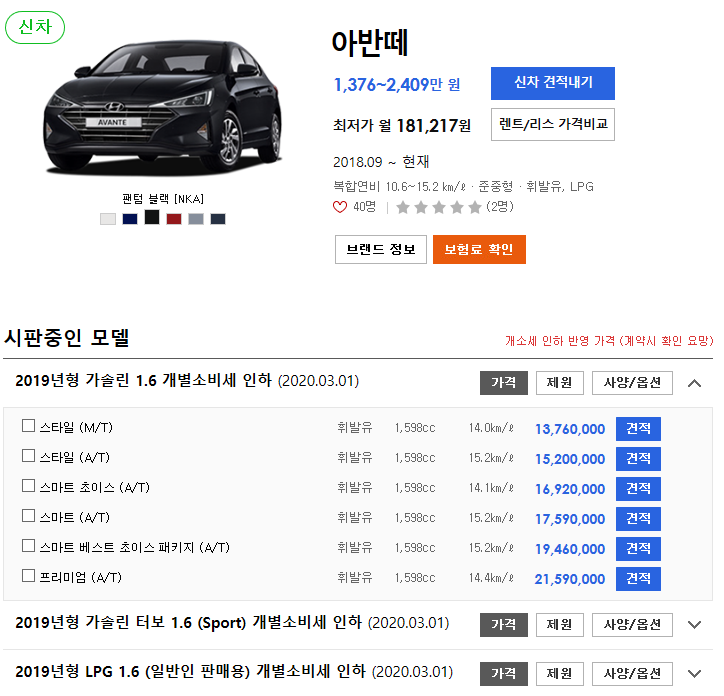724x696 pixels.
Task: Select the navy blue color swatch
Action: (x=130, y=219)
